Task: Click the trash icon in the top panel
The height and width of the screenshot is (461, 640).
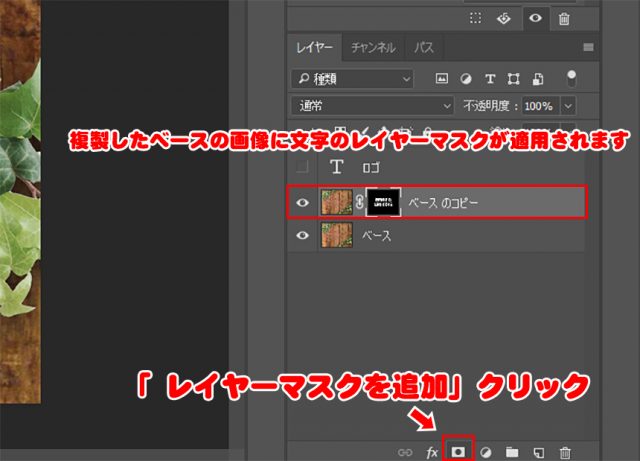Action: pyautogui.click(x=564, y=19)
